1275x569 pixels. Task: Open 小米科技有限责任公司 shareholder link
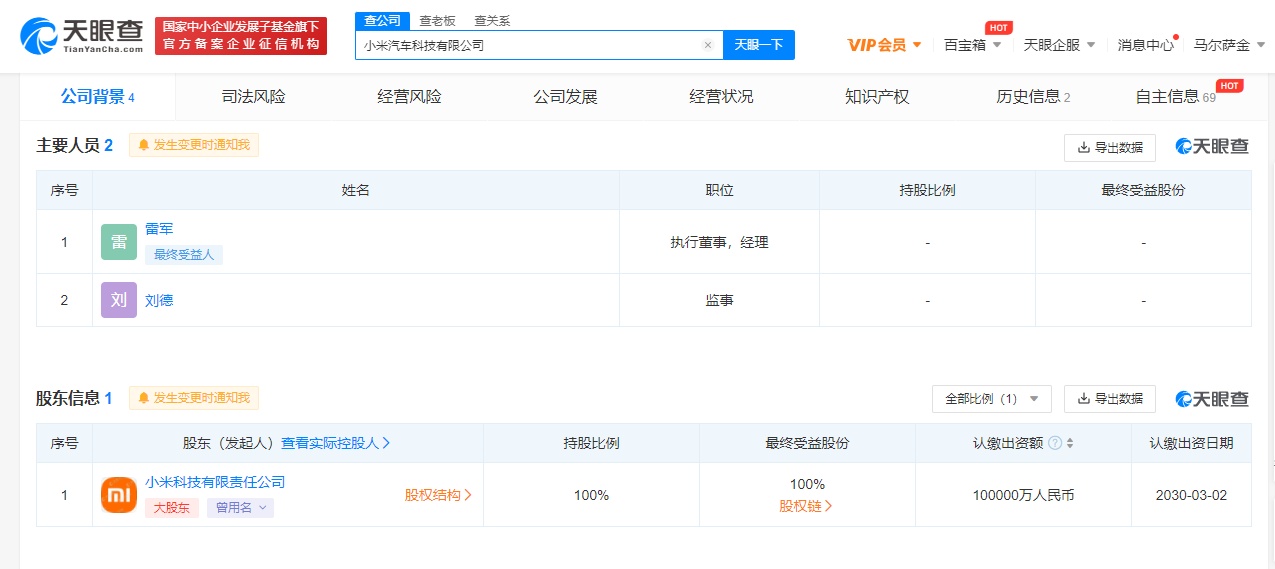pos(215,482)
